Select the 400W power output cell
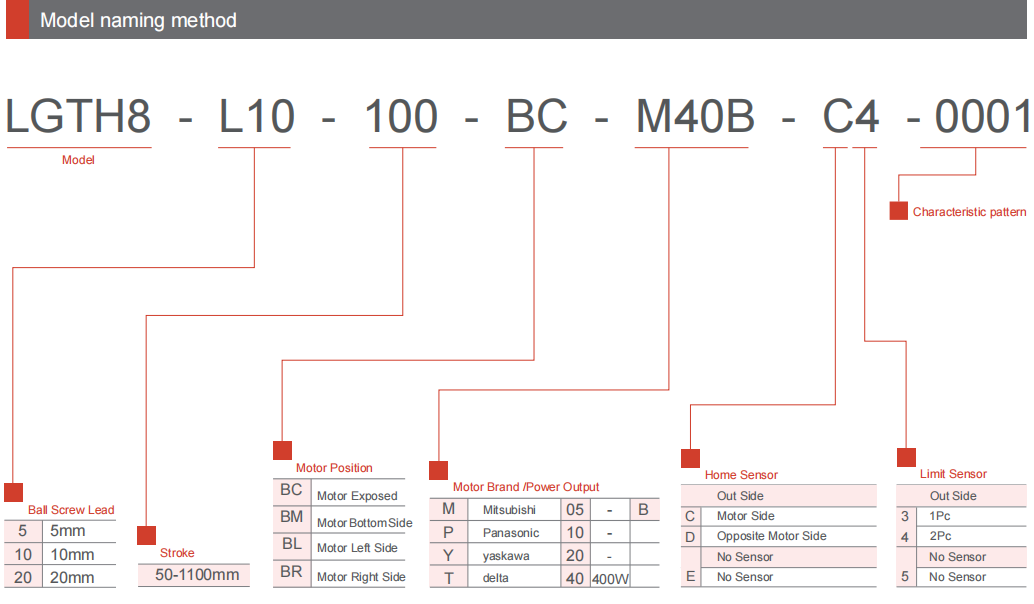This screenshot has width=1034, height=604. coord(610,579)
